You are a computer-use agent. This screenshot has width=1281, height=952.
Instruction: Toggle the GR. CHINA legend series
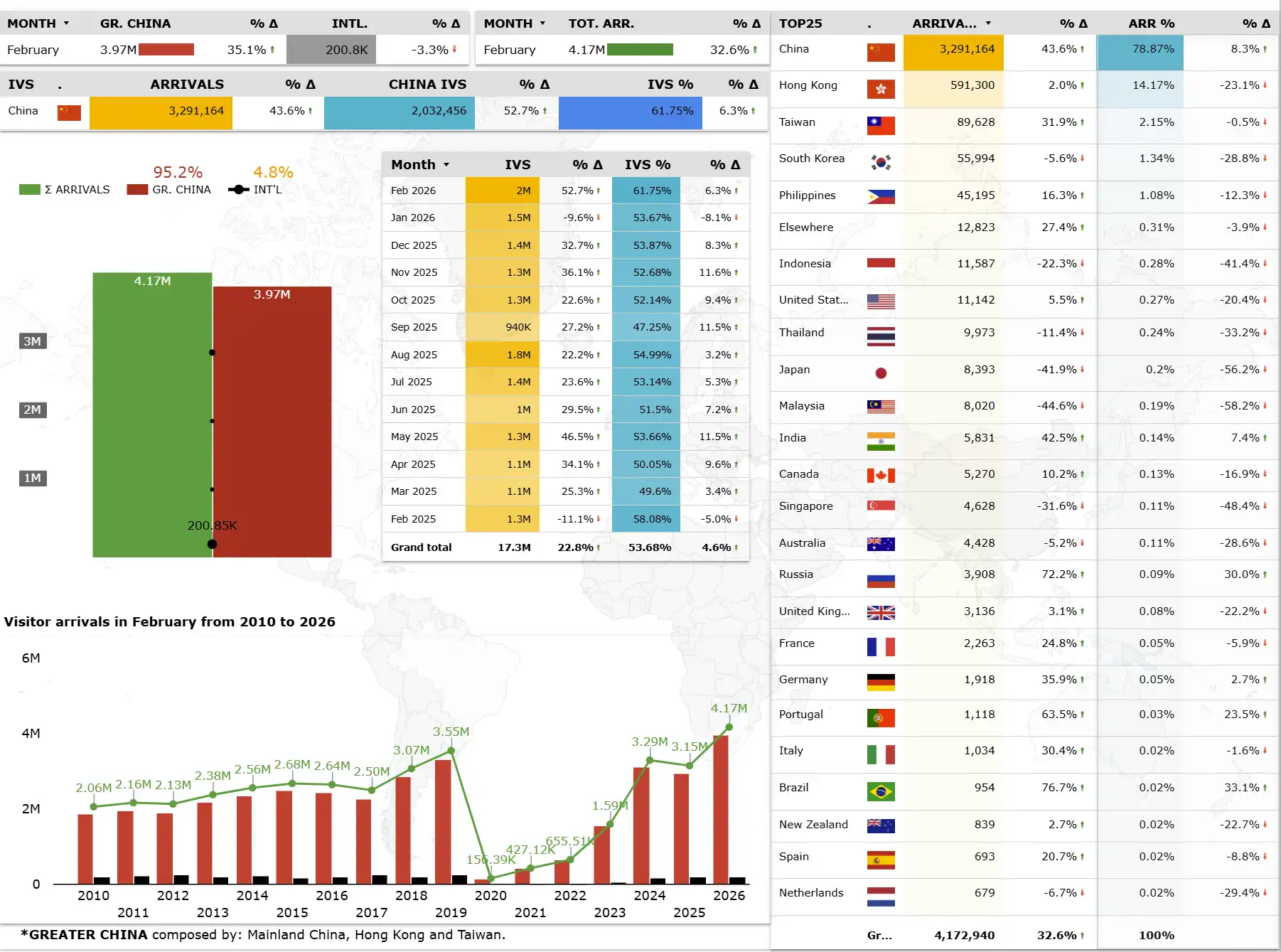tap(169, 190)
